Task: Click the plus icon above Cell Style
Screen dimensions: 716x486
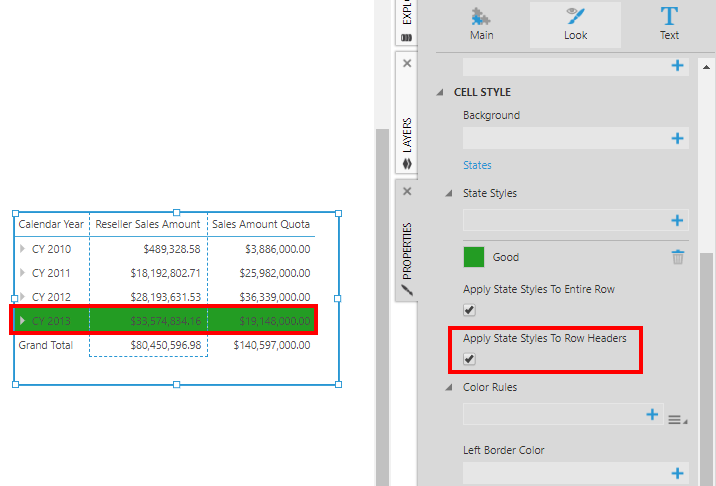Action: (677, 66)
